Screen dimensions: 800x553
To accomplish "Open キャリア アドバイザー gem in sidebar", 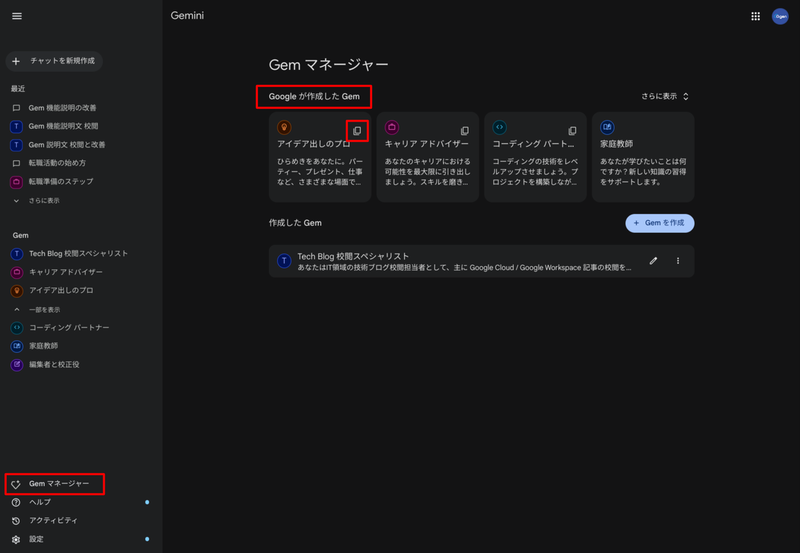I will tap(66, 272).
